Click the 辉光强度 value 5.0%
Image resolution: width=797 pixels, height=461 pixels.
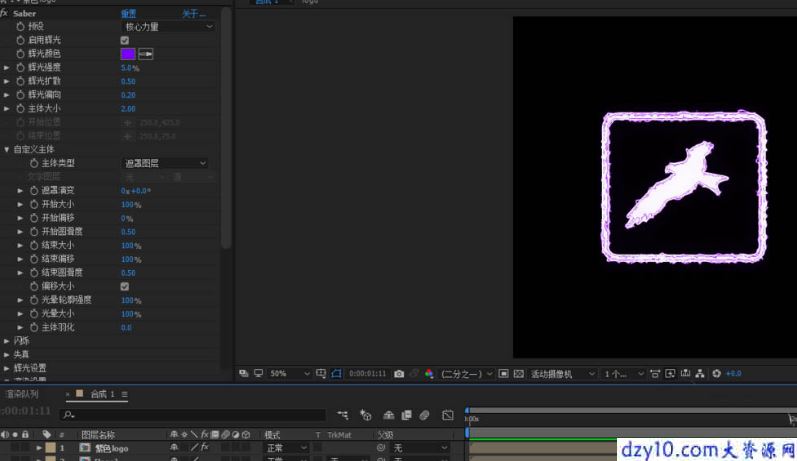[130, 68]
